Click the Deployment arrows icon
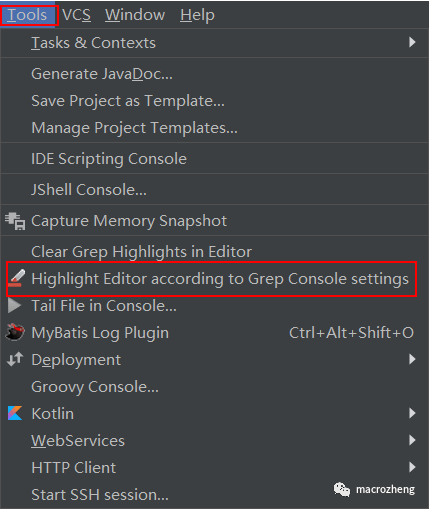This screenshot has width=429, height=509. 15,359
